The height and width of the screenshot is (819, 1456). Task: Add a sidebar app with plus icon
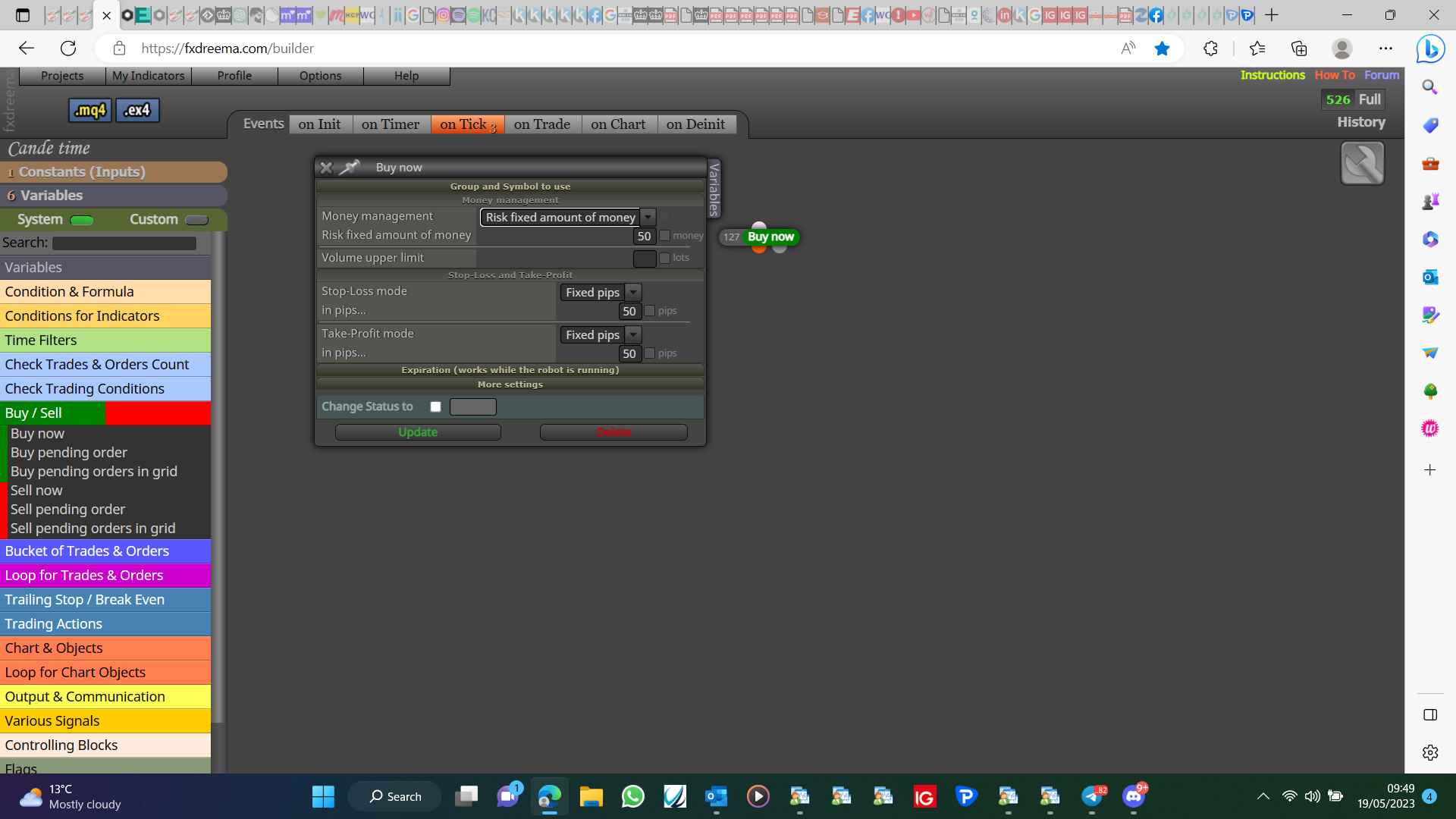1430,470
